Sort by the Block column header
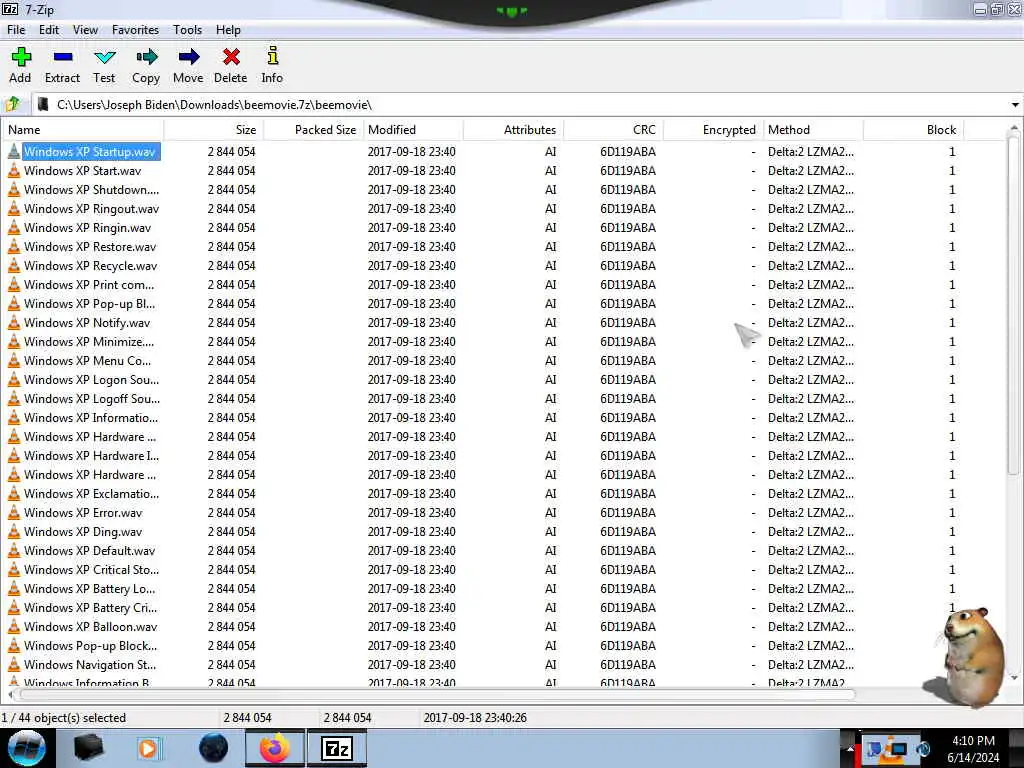This screenshot has height=768, width=1024. (x=913, y=130)
